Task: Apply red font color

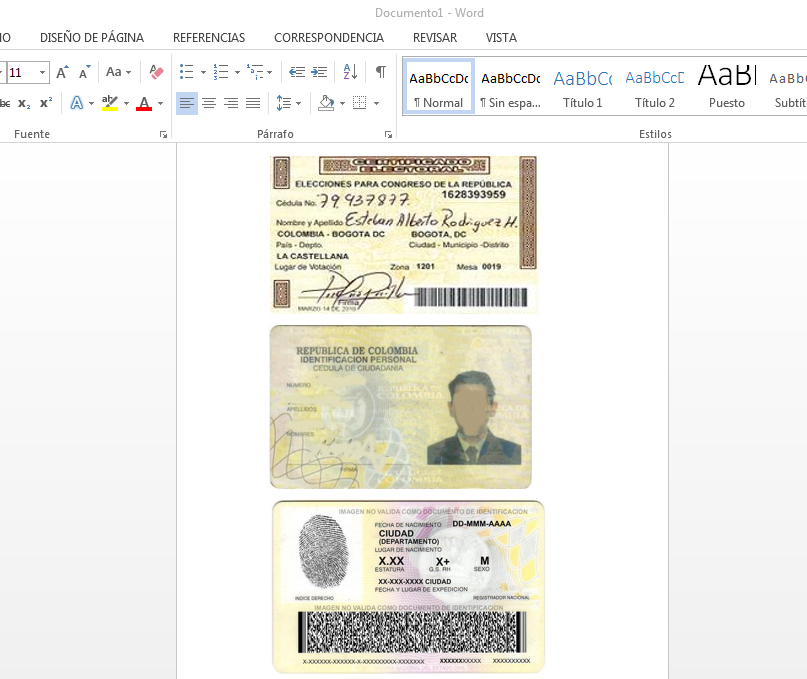Action: point(144,103)
